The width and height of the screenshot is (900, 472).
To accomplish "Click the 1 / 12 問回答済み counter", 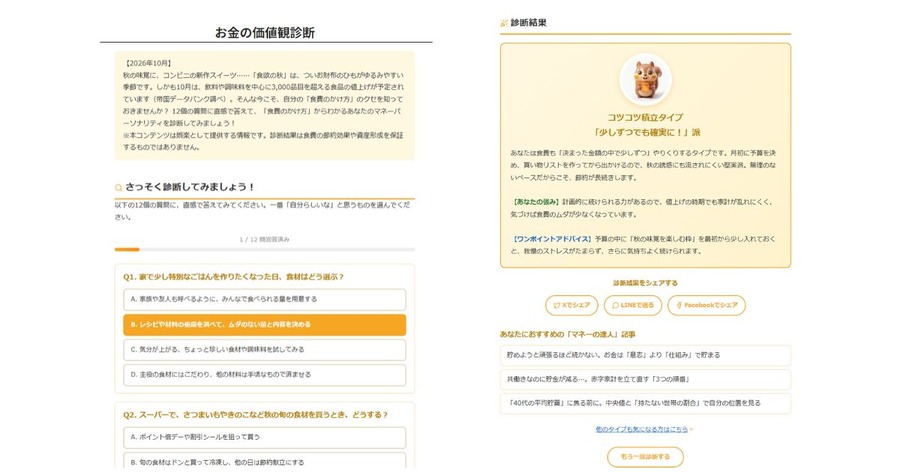I will click(265, 239).
